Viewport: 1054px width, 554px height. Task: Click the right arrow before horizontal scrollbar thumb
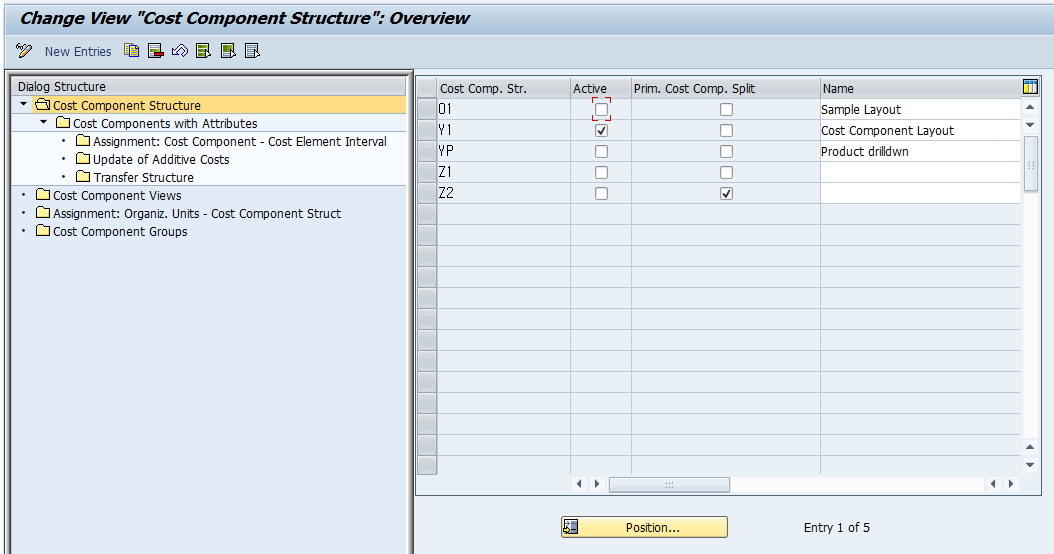596,484
